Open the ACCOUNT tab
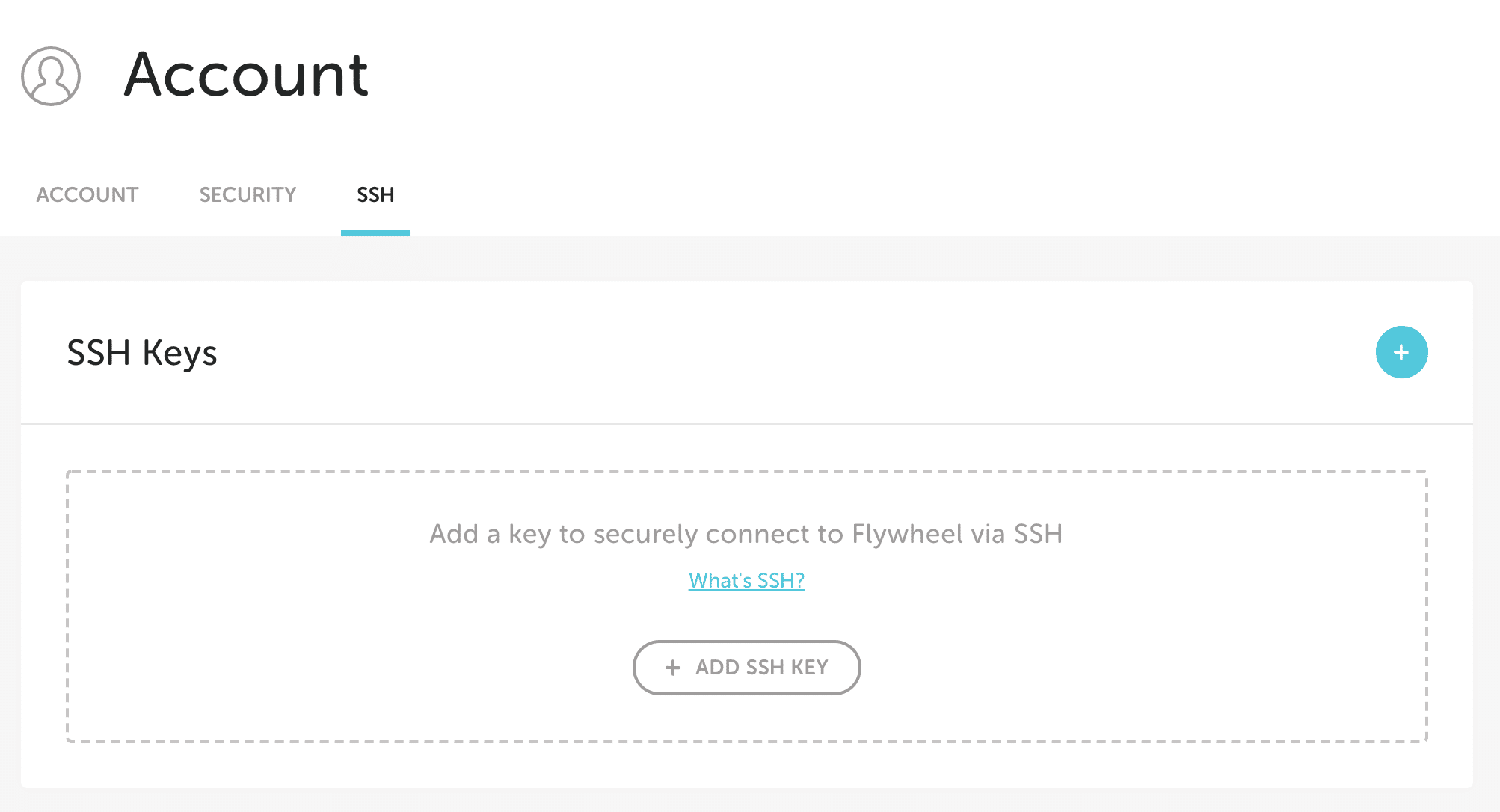Image resolution: width=1500 pixels, height=812 pixels. [87, 195]
